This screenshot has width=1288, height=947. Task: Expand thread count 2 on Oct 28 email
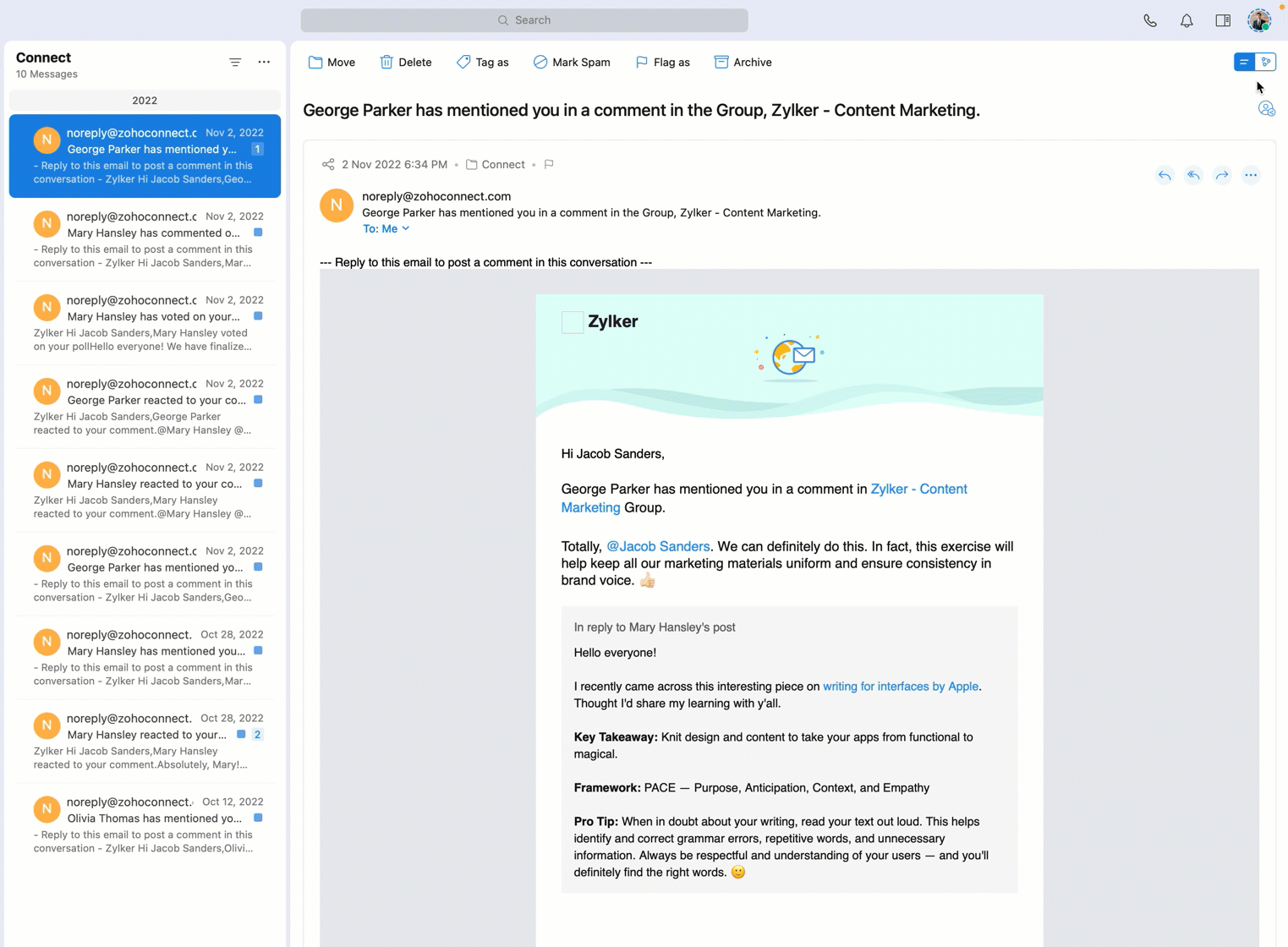coord(257,735)
